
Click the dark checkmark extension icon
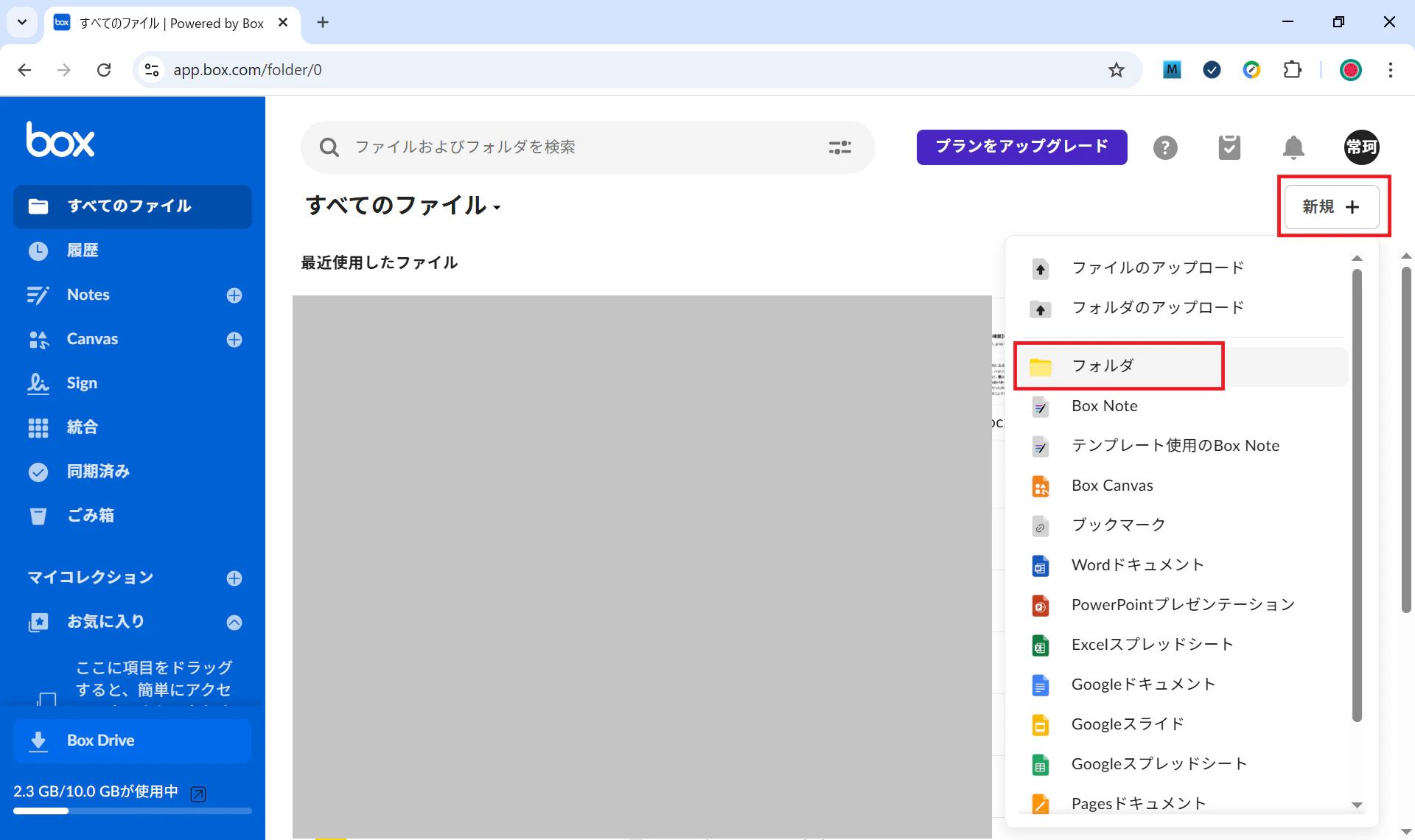coord(1212,70)
